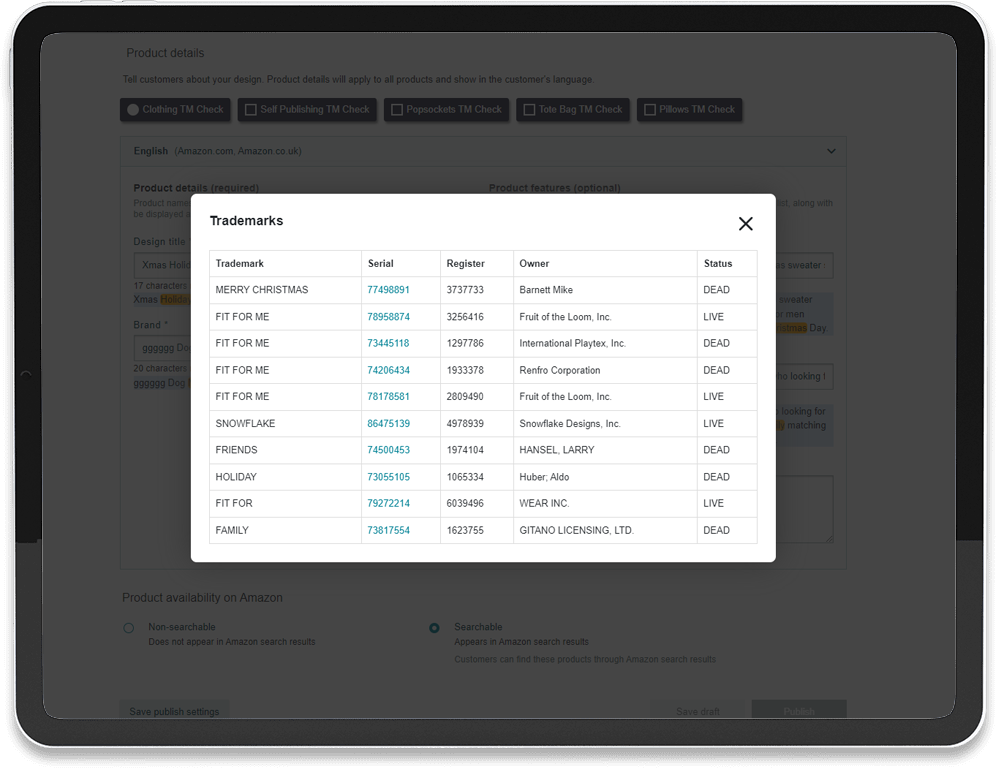Enable the Pillows TM Check checkbox
Image resolution: width=996 pixels, height=768 pixels.
pyautogui.click(x=650, y=109)
